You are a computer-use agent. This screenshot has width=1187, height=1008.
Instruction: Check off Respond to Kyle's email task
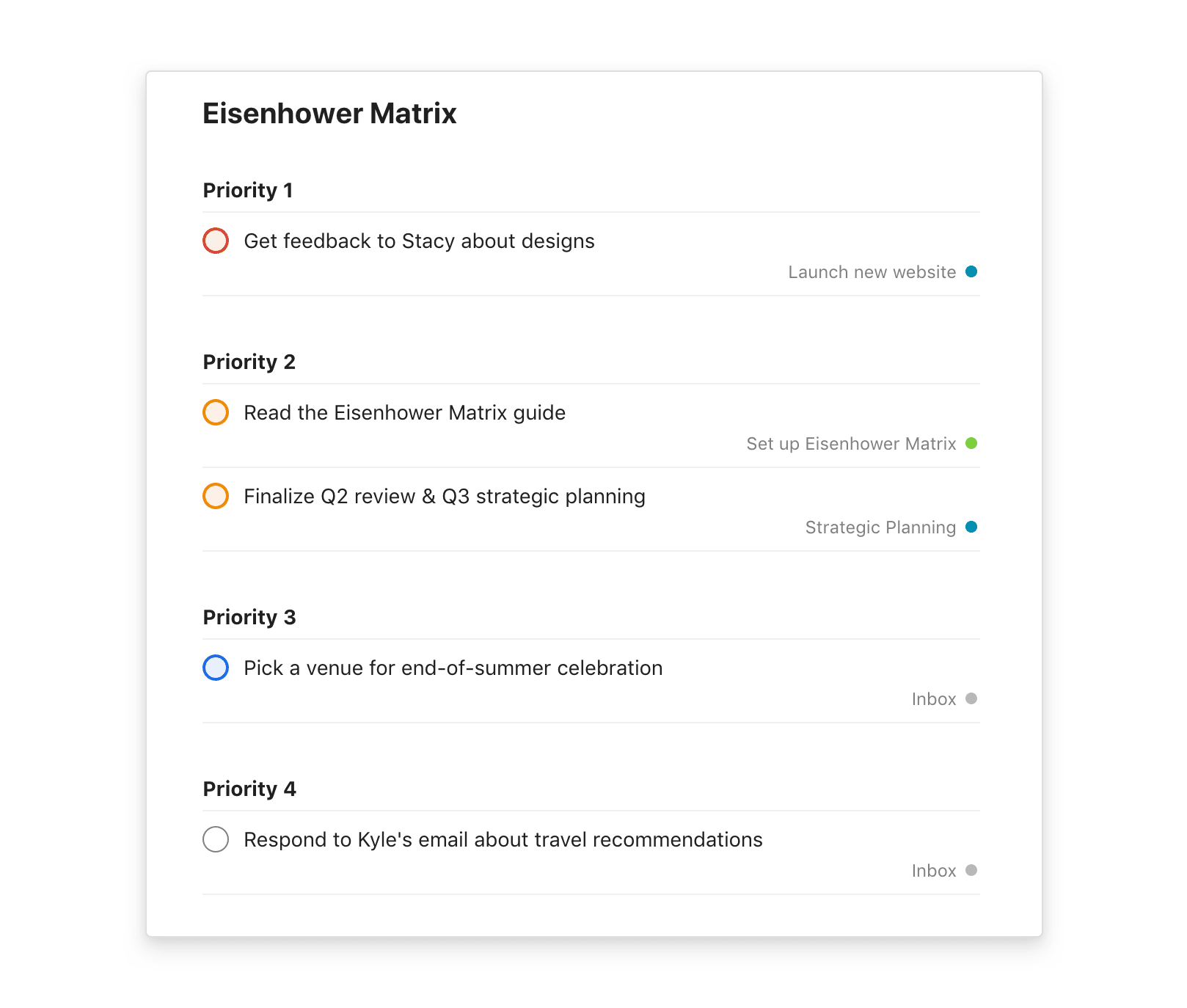click(215, 839)
